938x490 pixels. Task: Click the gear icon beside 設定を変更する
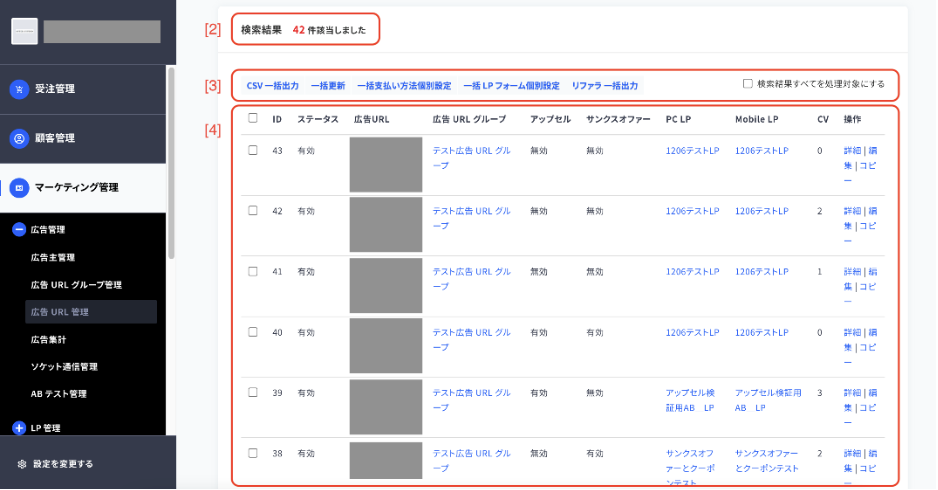22,464
